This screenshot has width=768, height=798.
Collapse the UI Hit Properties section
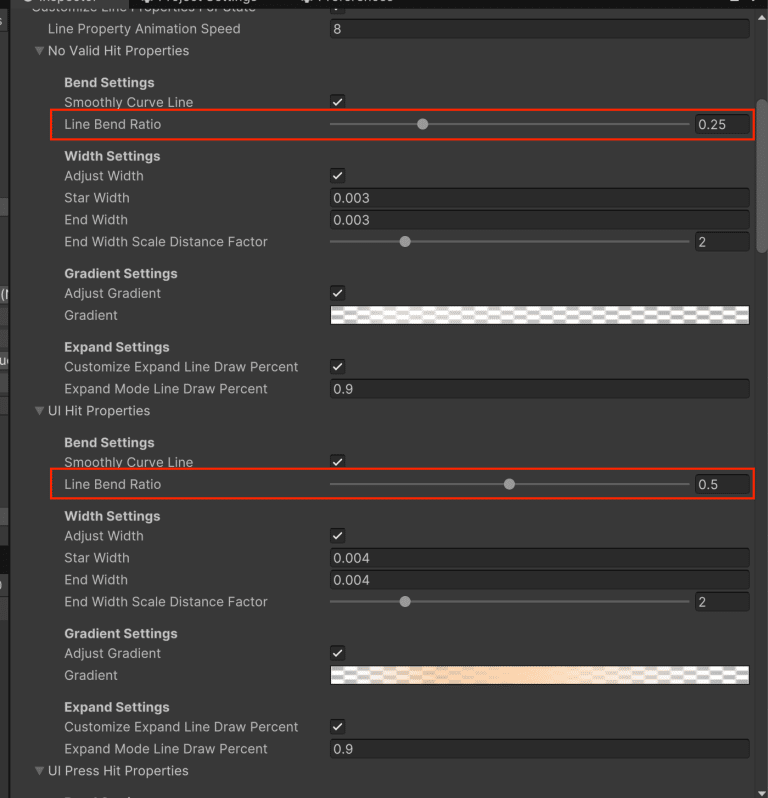coord(40,411)
